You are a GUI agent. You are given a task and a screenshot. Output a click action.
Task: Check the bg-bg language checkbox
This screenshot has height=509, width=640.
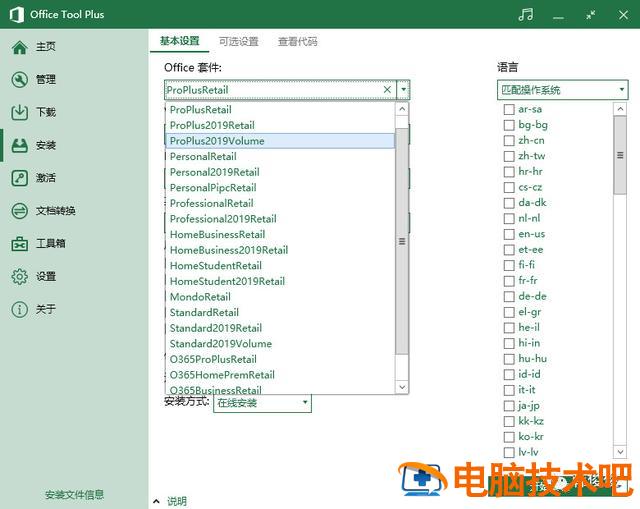509,125
